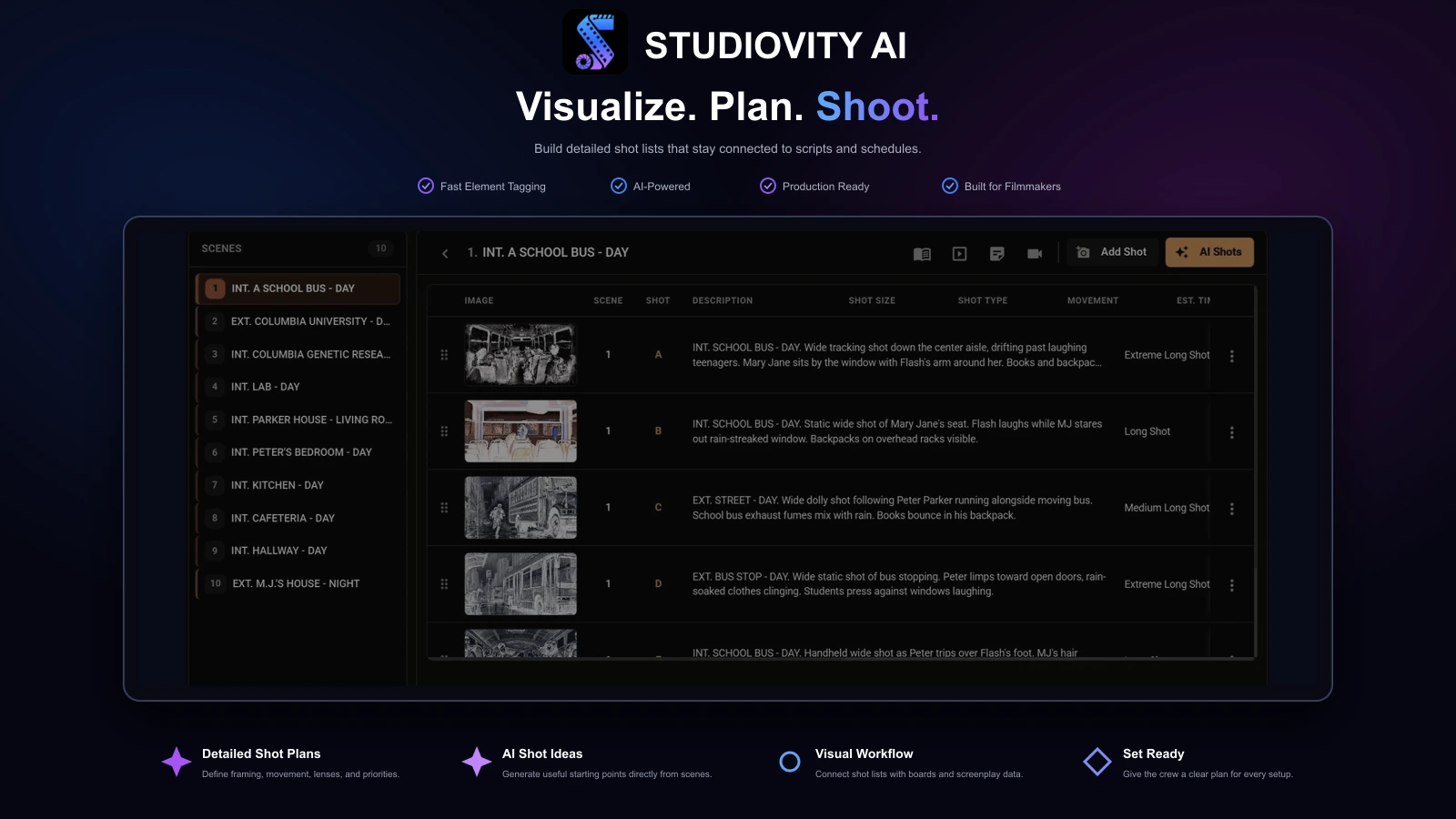Click the AI Shot Ideas star icon

pyautogui.click(x=477, y=762)
